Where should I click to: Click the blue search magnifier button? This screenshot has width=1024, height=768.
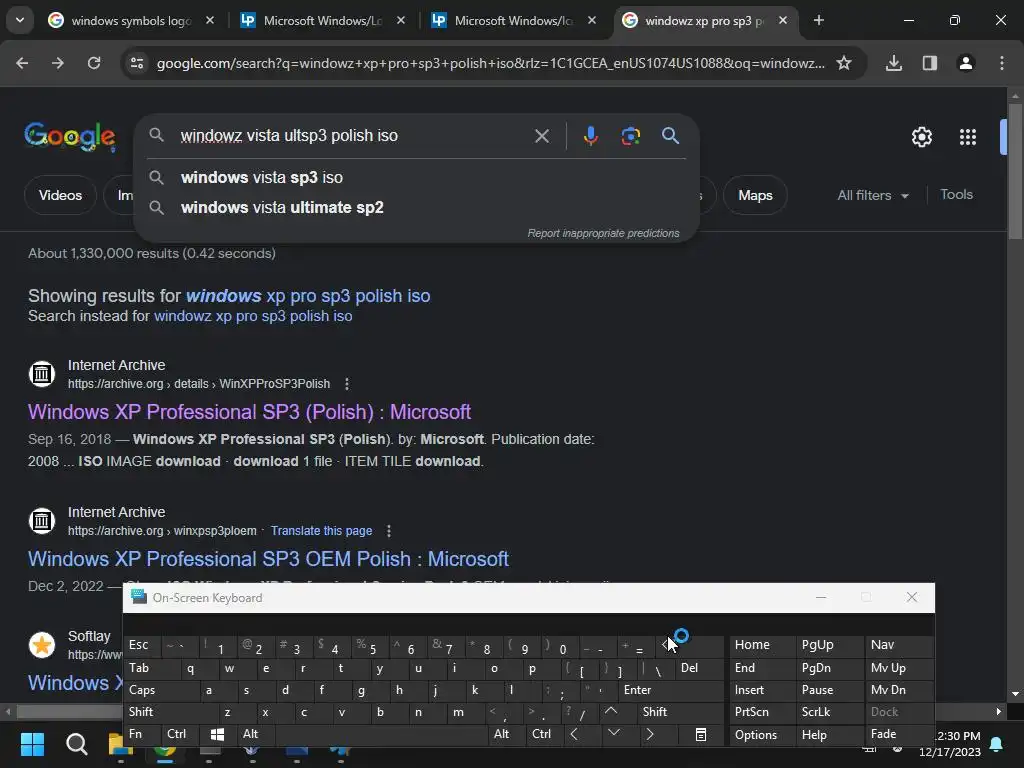[x=670, y=136]
